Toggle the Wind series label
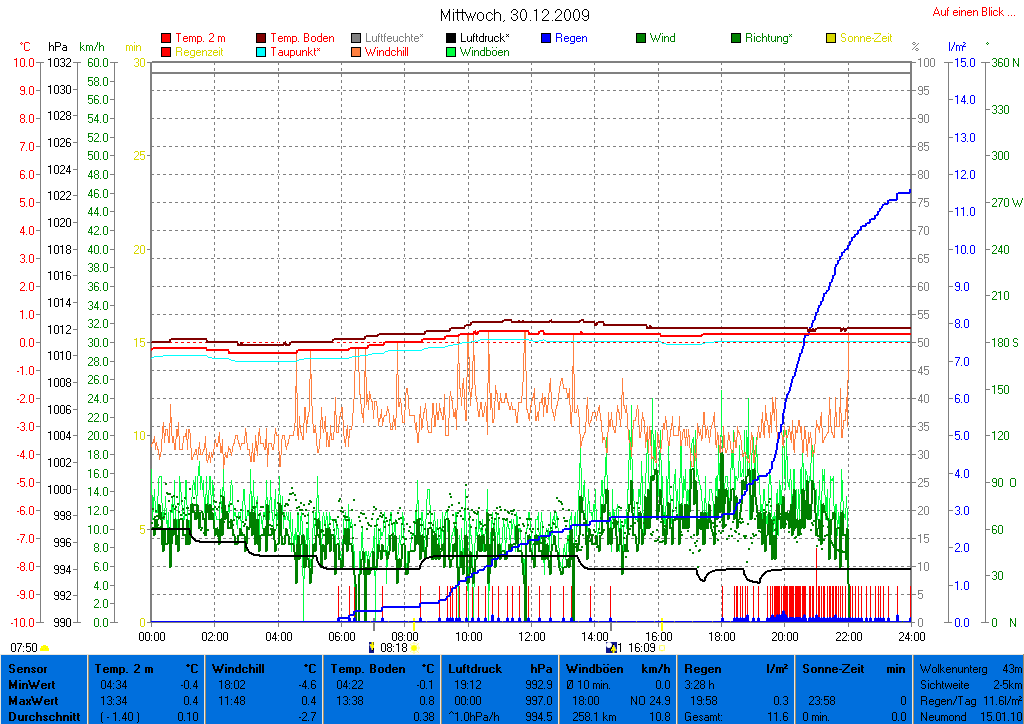The width and height of the screenshot is (1024, 724). tap(662, 38)
